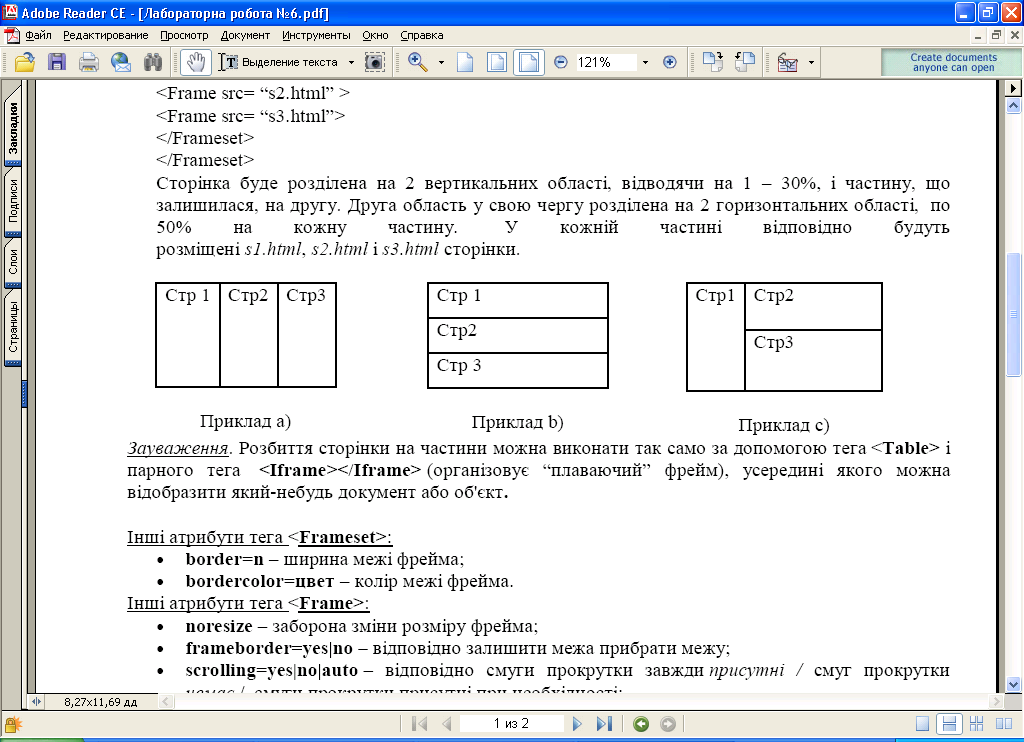Viewport: 1024px width, 742px height.
Task: Open search with the binoculars icon
Action: tap(152, 62)
